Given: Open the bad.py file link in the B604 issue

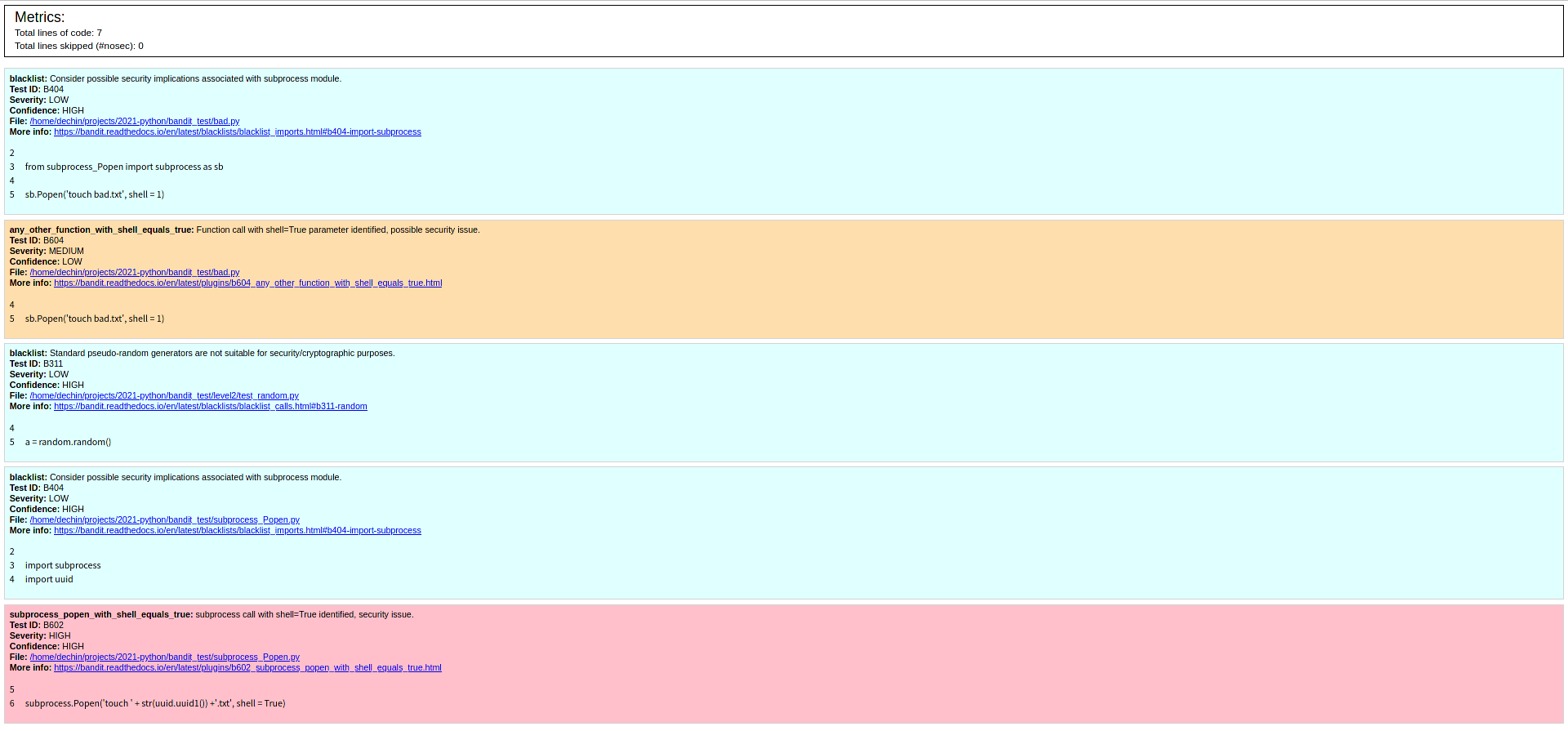Looking at the screenshot, I should [135, 272].
